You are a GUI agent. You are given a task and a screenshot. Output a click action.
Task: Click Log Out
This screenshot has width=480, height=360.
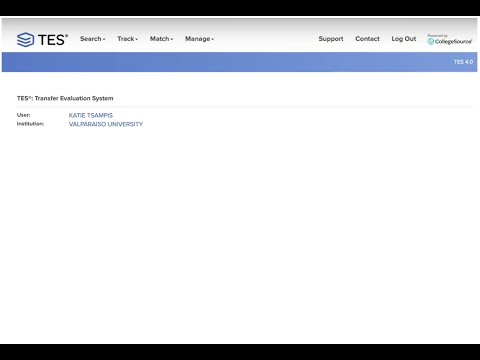click(404, 39)
